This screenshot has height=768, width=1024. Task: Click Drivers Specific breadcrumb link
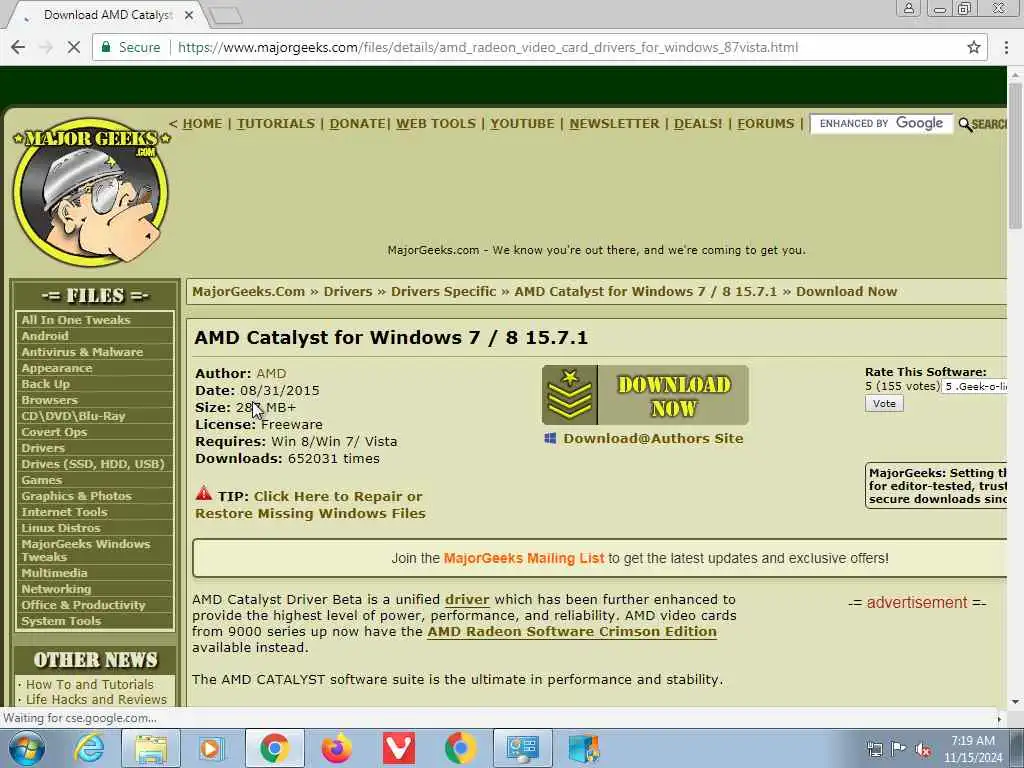click(443, 291)
